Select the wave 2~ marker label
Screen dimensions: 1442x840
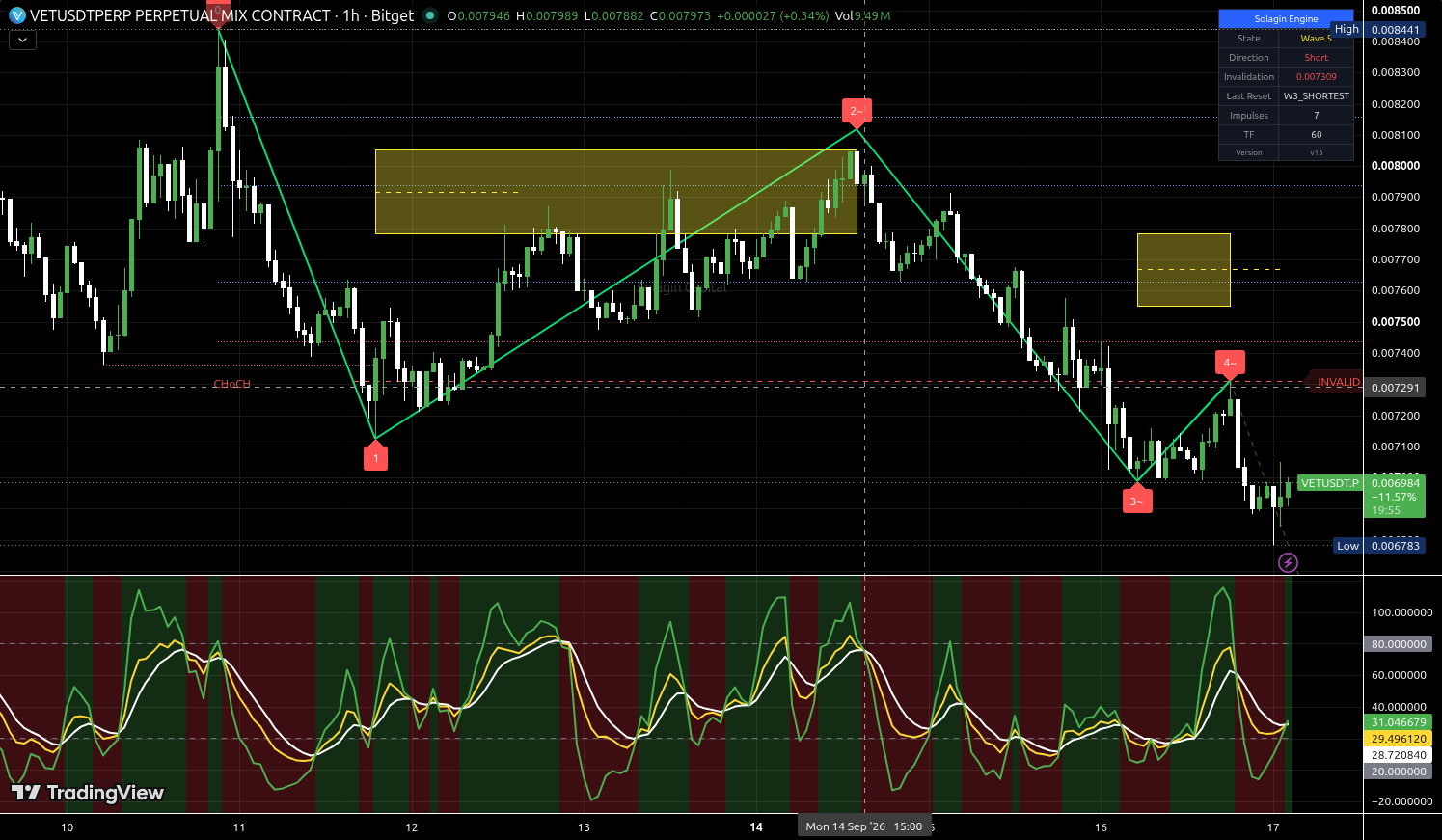857,112
